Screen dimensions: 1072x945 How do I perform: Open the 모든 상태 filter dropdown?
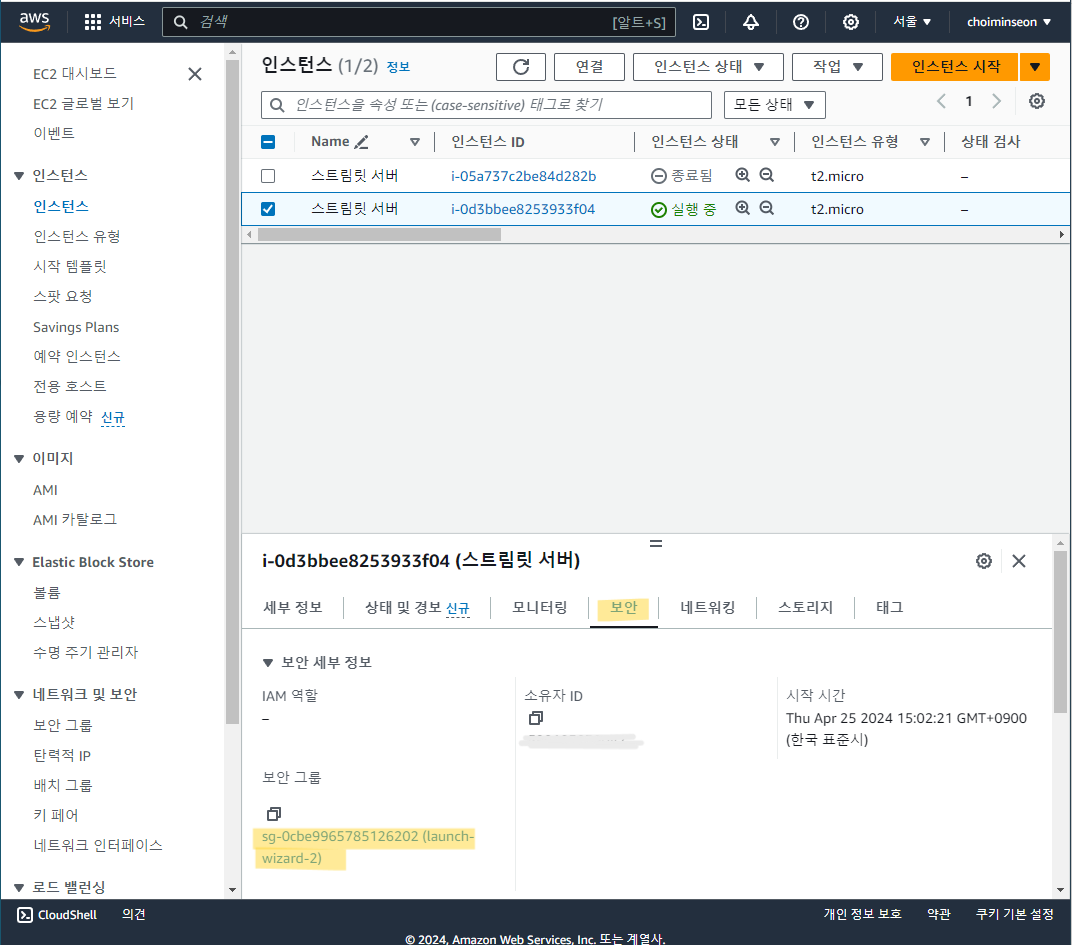775,105
